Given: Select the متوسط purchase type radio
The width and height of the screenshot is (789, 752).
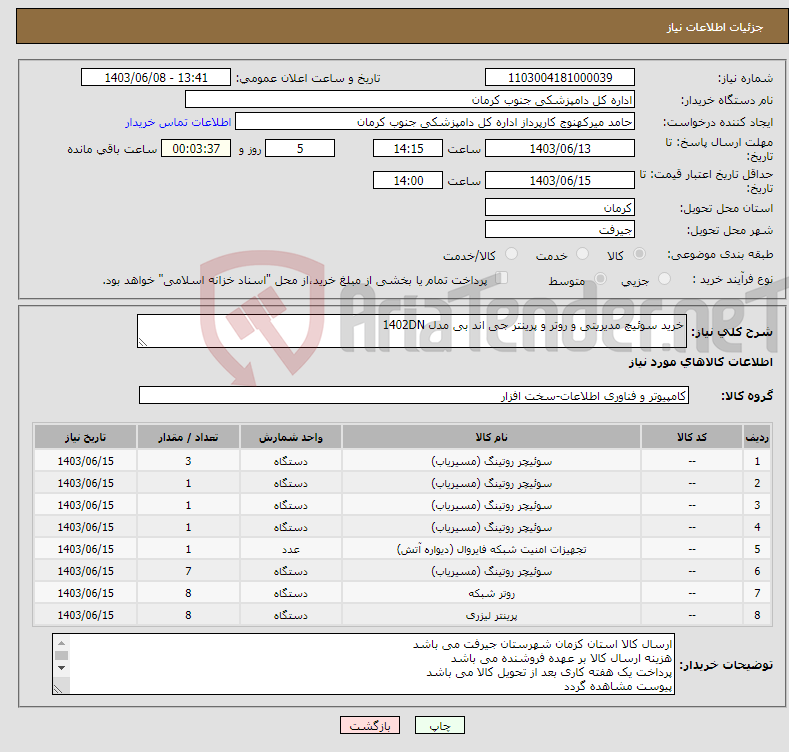Looking at the screenshot, I should pos(600,278).
